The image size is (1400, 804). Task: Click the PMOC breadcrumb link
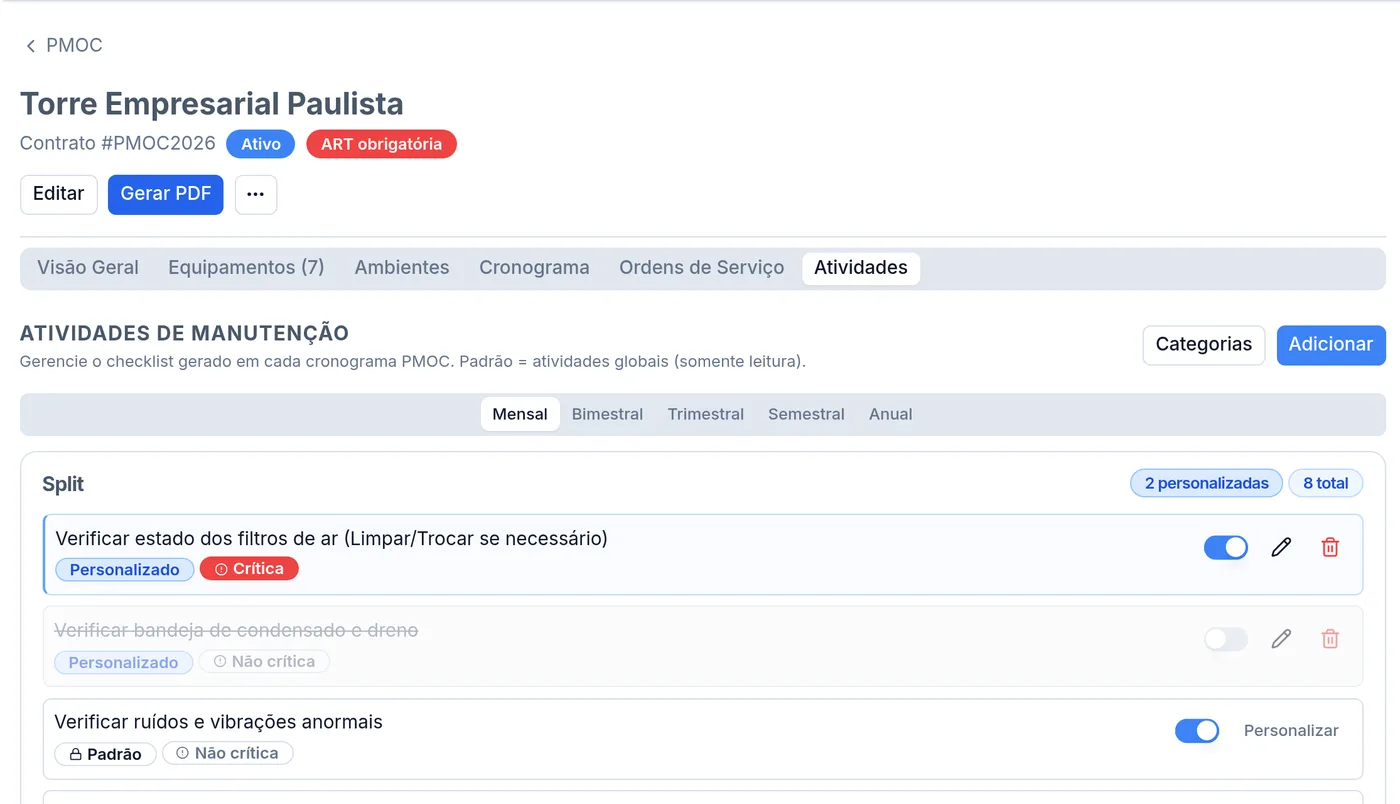pyautogui.click(x=74, y=46)
